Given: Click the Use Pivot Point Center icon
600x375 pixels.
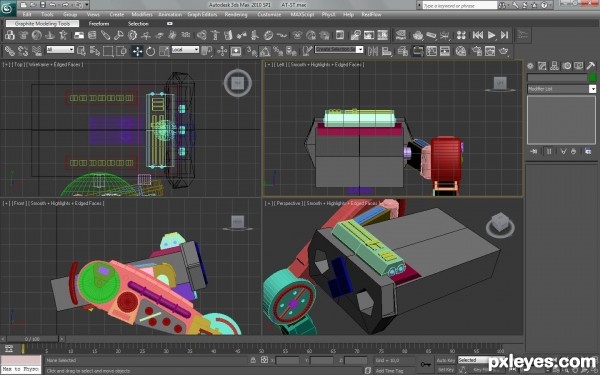Looking at the screenshot, I should 207,51.
